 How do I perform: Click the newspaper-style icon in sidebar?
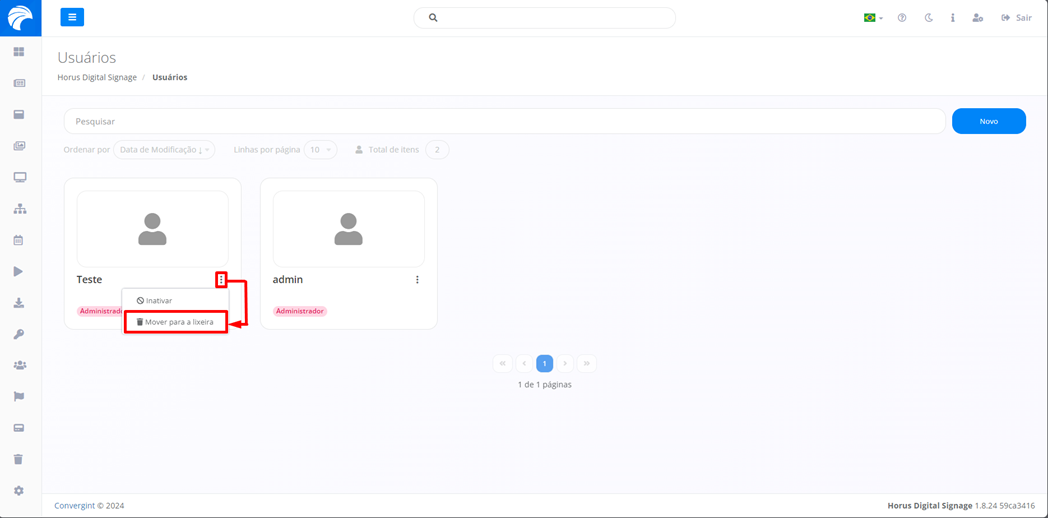(19, 83)
